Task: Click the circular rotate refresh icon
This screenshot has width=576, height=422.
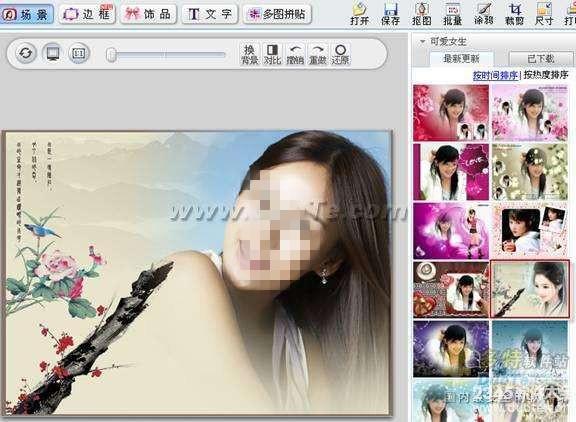Action: point(25,54)
